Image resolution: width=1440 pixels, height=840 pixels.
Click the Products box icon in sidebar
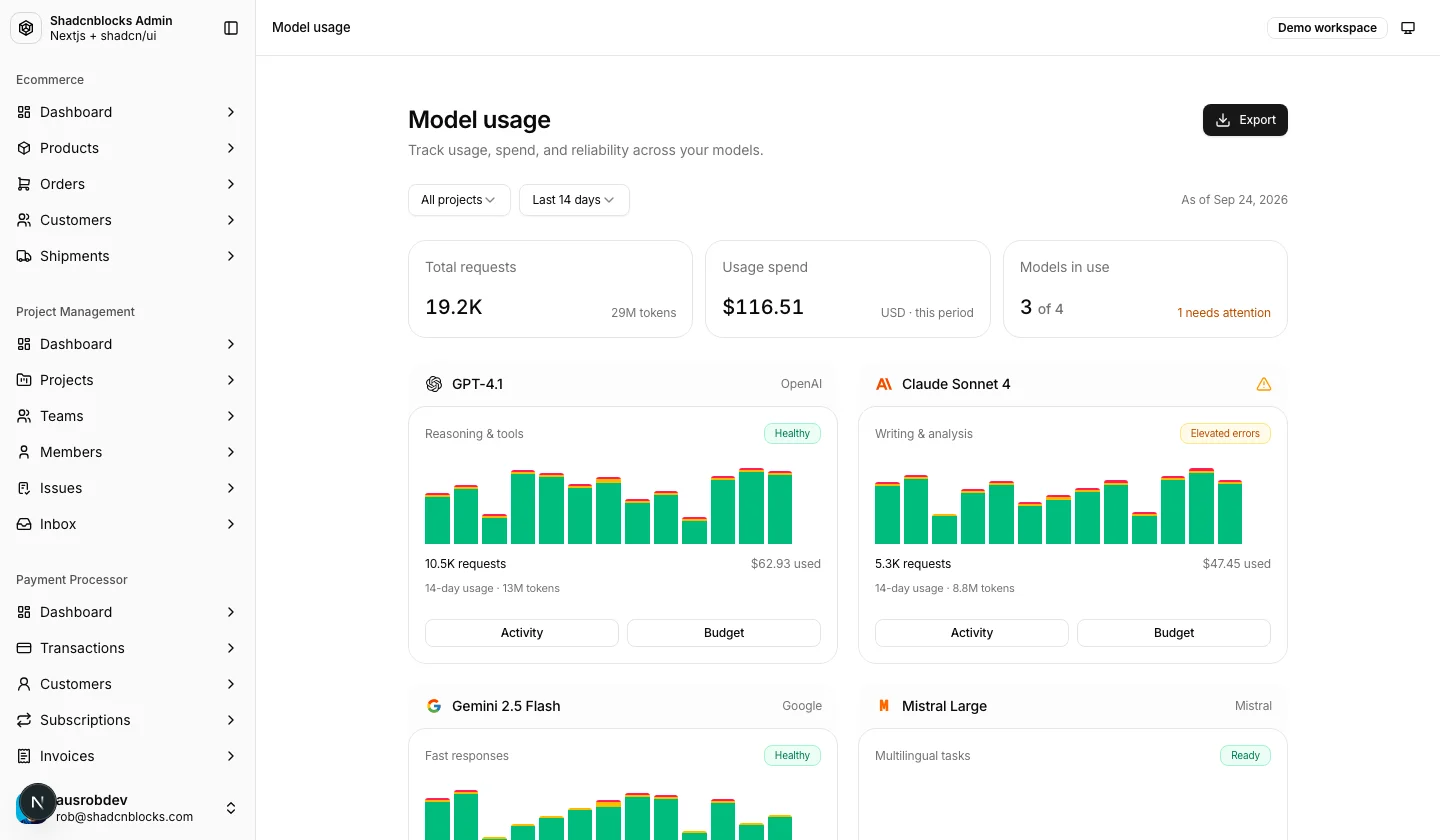point(24,148)
